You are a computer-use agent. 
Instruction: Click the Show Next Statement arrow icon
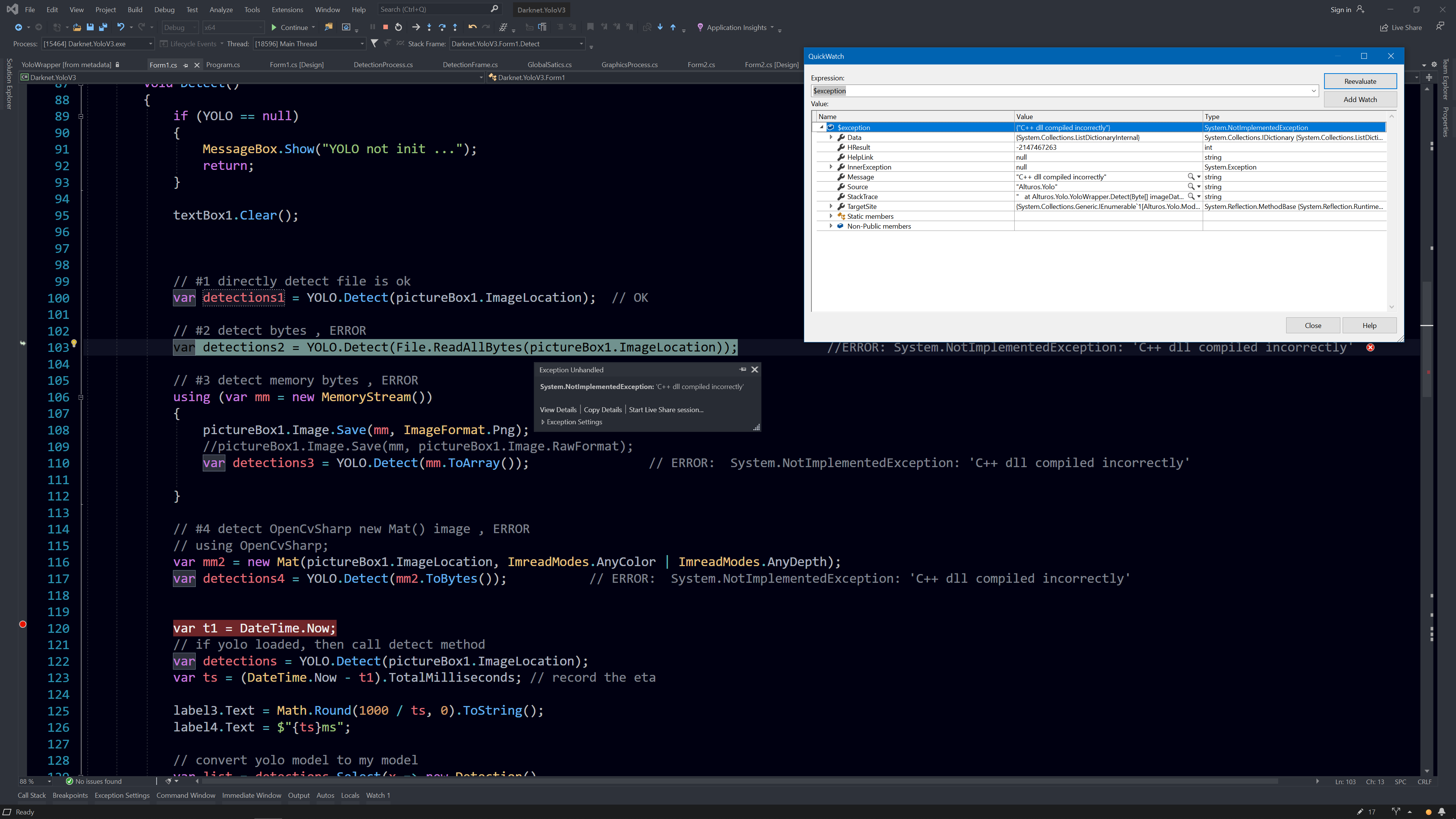[x=416, y=27]
